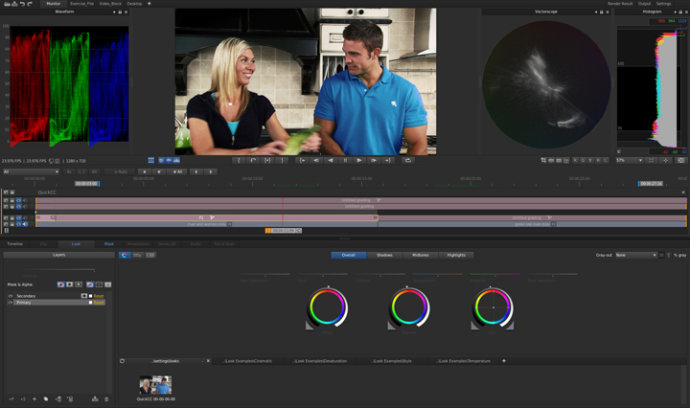690x408 pixels.
Task: Toggle visibility of the Secondary layer
Action: pyautogui.click(x=10, y=296)
